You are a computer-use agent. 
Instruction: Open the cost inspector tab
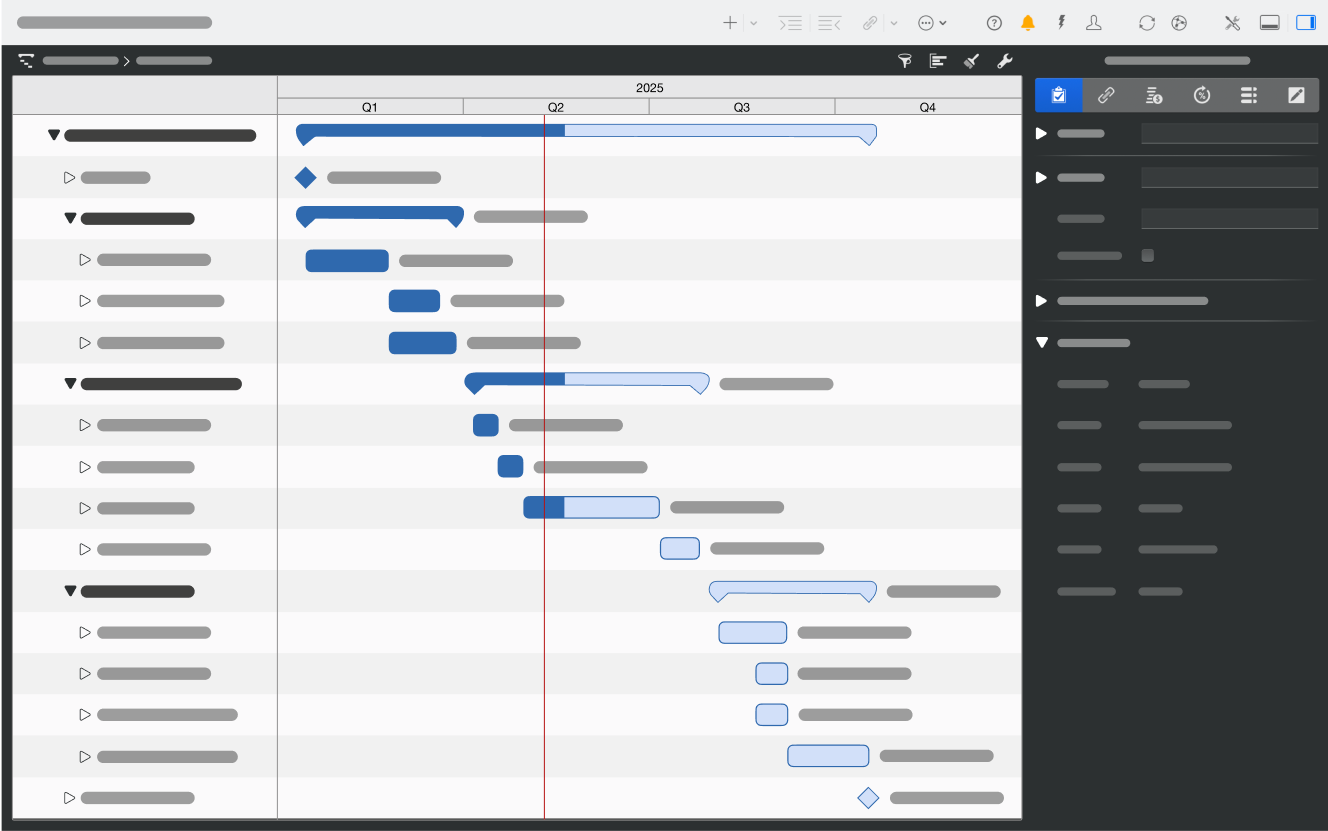1154,95
